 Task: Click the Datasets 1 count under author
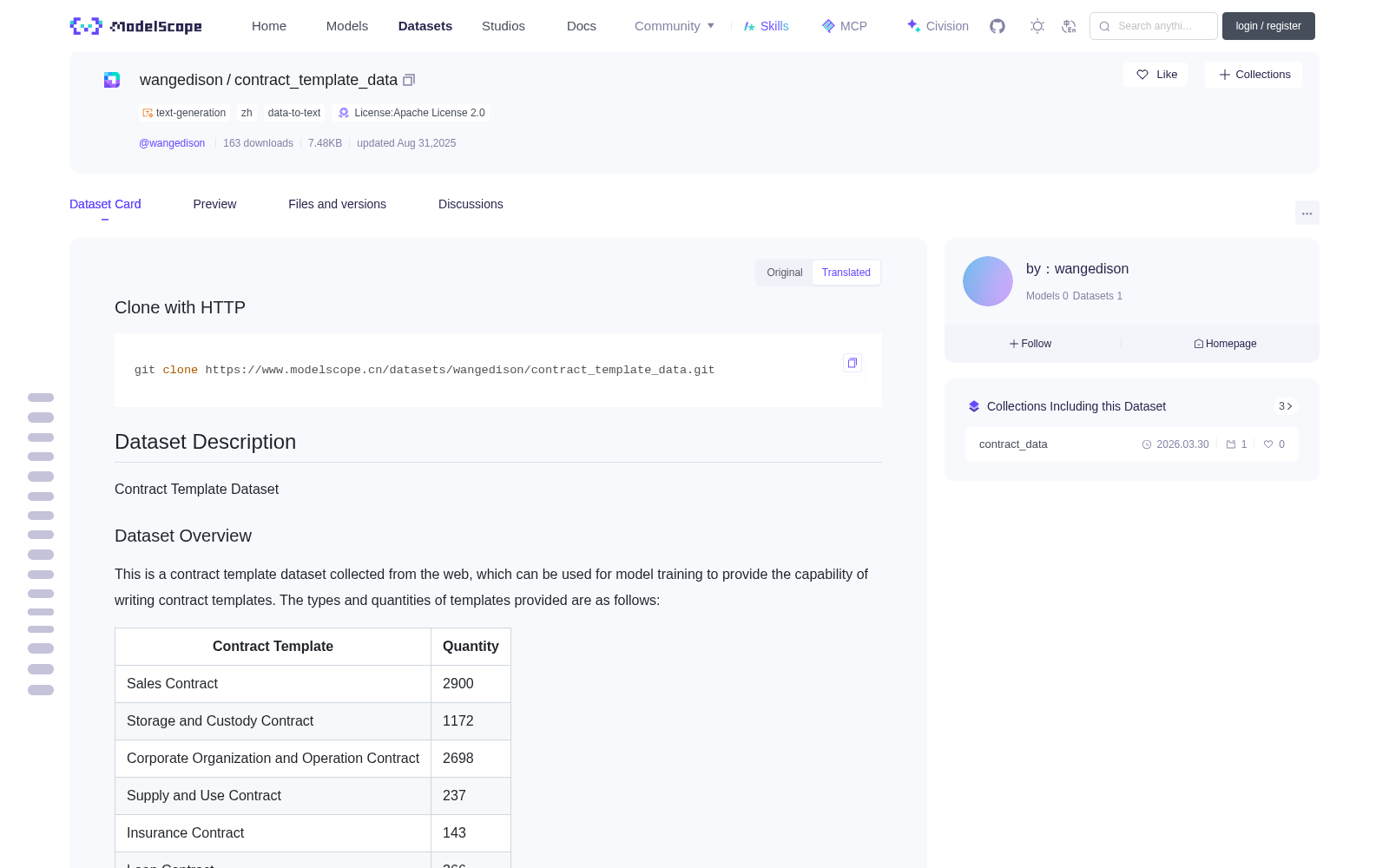point(1097,296)
